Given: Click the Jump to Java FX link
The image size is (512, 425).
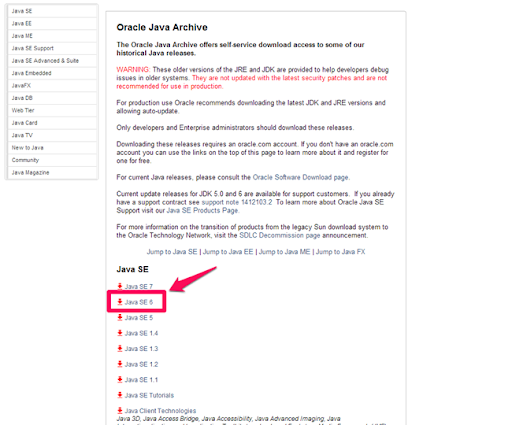Looking at the screenshot, I should [x=340, y=252].
